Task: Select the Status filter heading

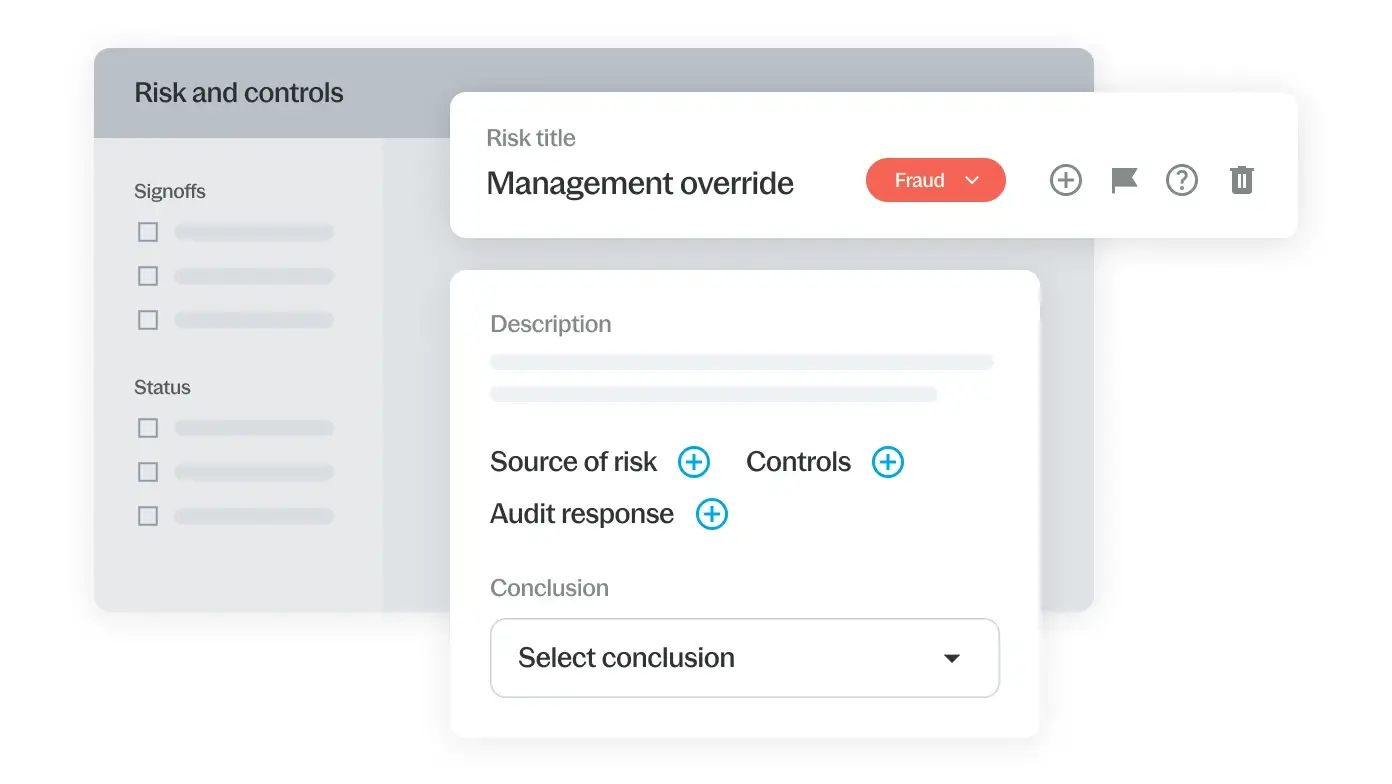Action: [162, 387]
